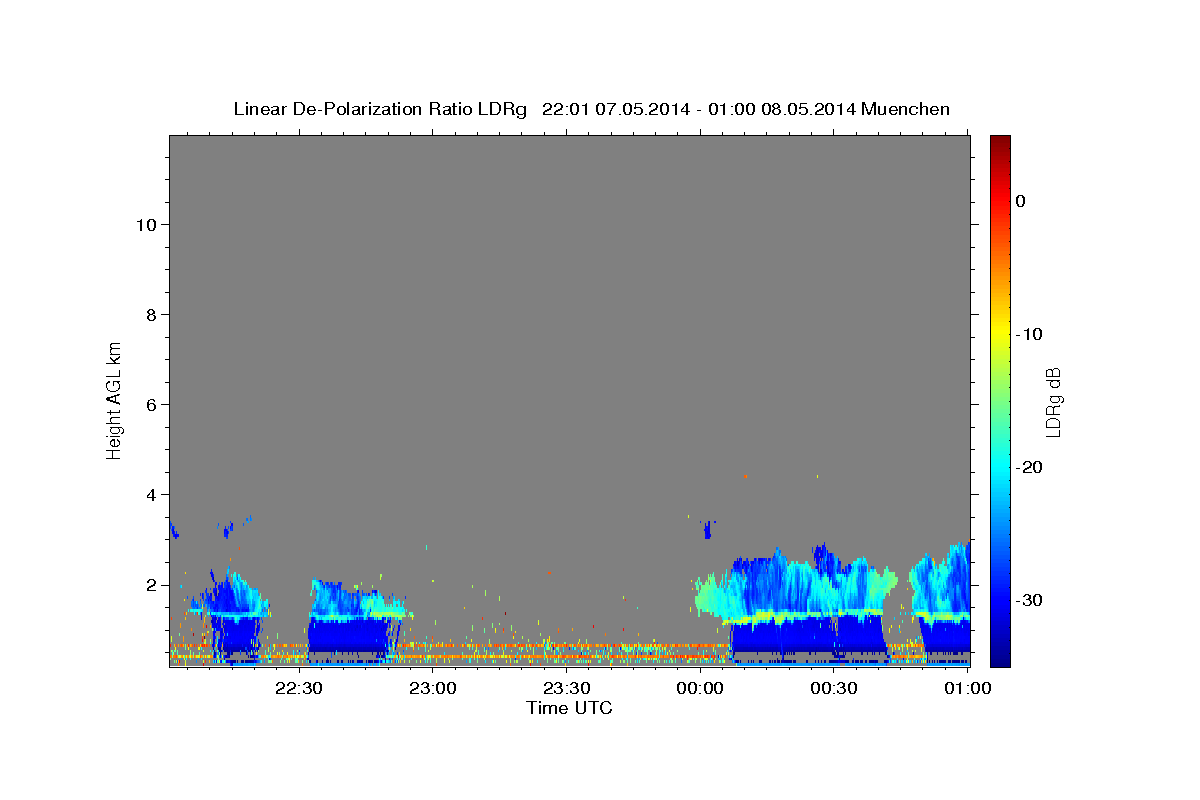
Task: Click the 8 km height tick label
Action: click(150, 315)
